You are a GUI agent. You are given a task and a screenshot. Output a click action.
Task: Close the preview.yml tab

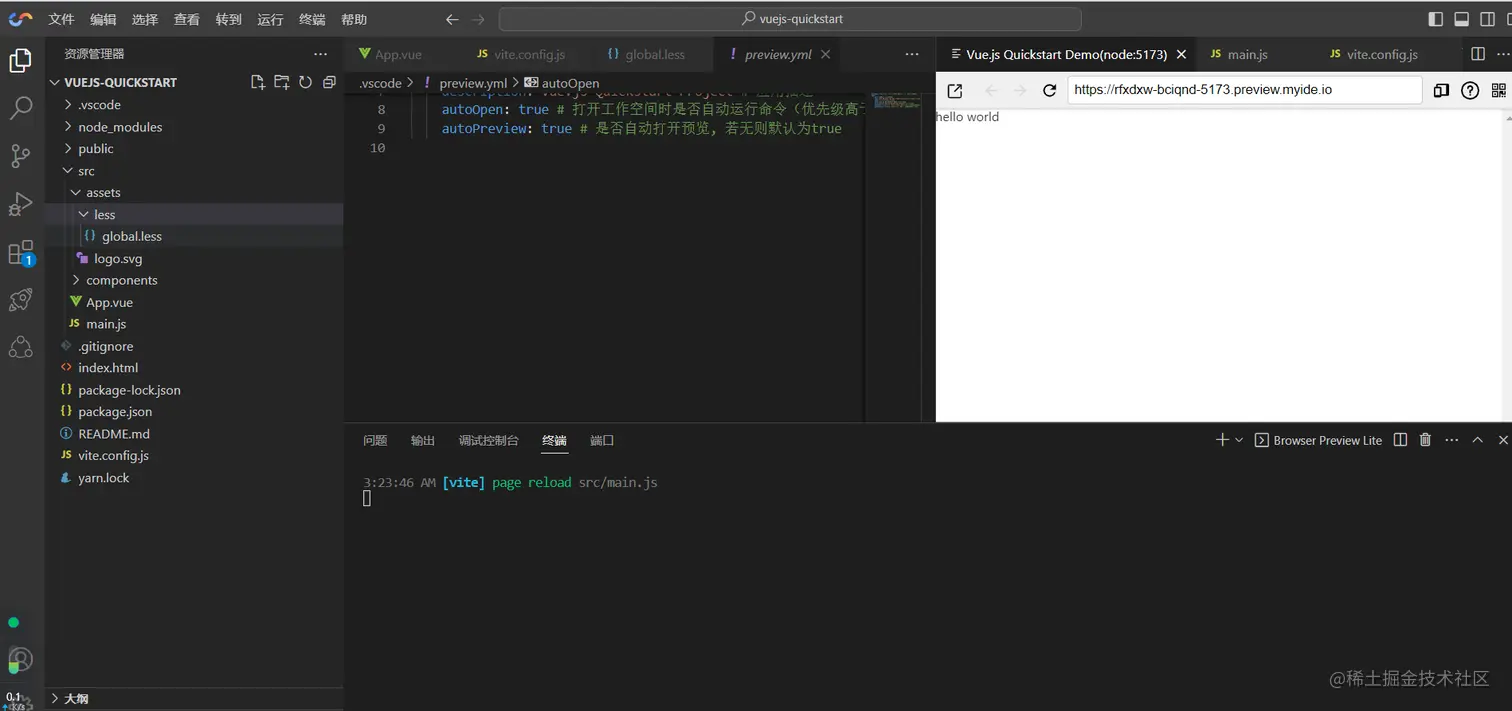click(x=826, y=54)
